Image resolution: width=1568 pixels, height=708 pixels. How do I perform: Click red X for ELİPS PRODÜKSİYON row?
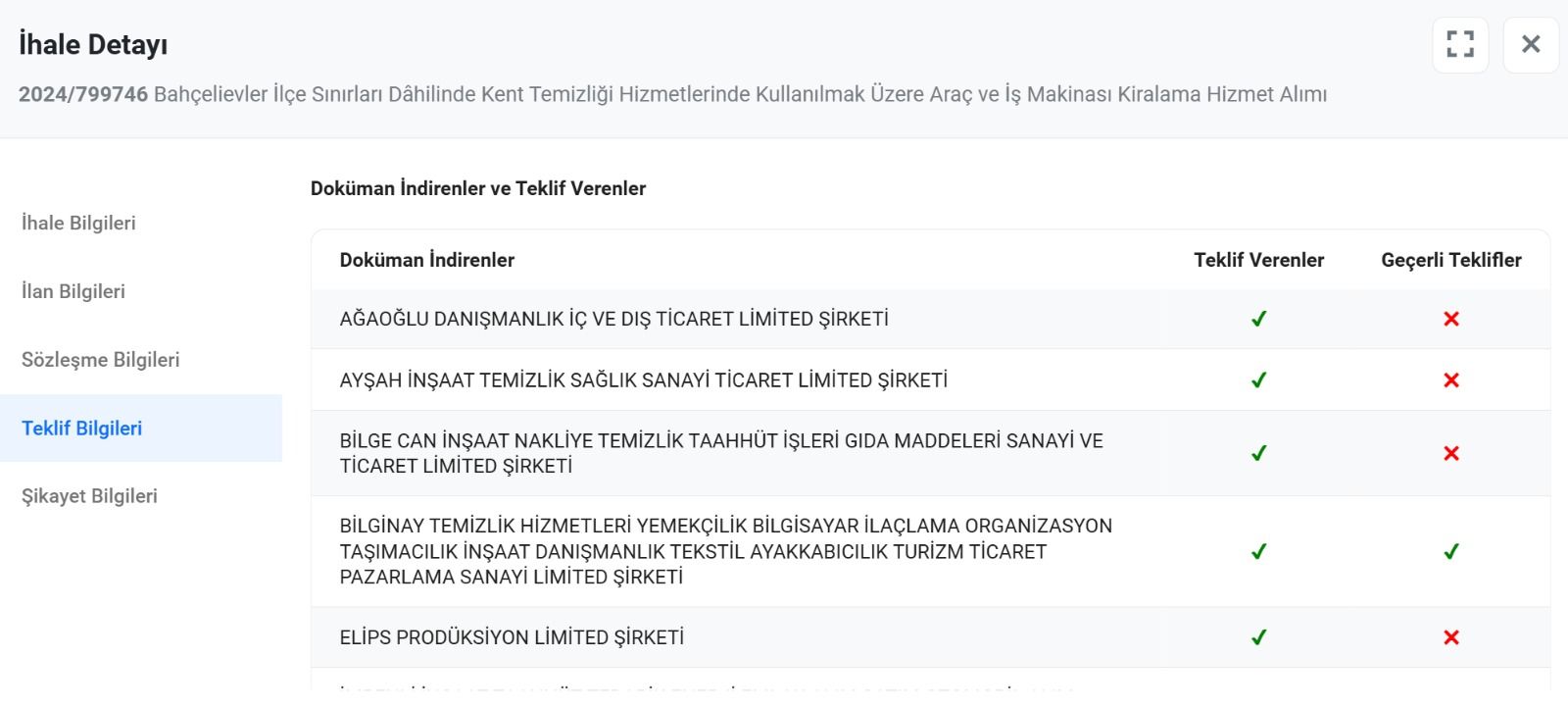[x=1450, y=637]
